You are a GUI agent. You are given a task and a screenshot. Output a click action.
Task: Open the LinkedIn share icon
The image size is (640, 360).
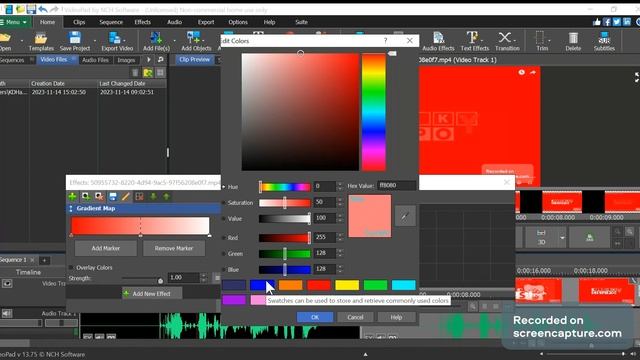pyautogui.click(x=627, y=22)
